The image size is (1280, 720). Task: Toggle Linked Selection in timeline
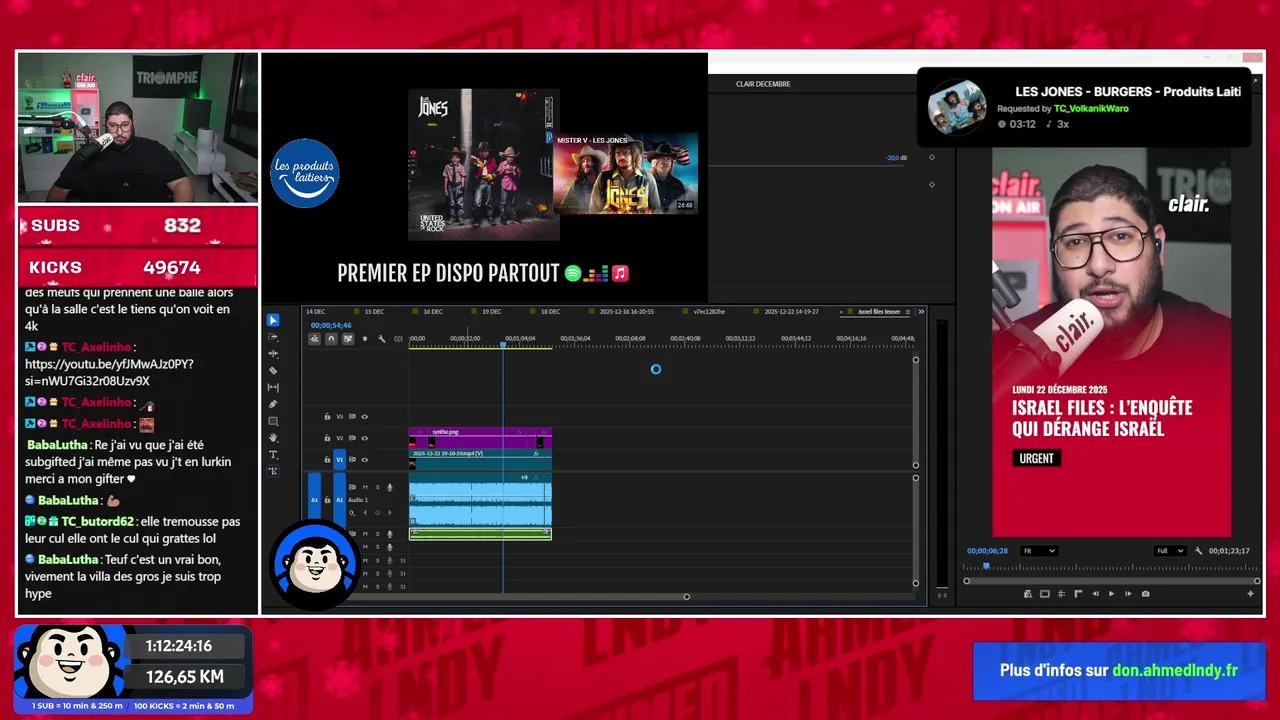tap(348, 339)
